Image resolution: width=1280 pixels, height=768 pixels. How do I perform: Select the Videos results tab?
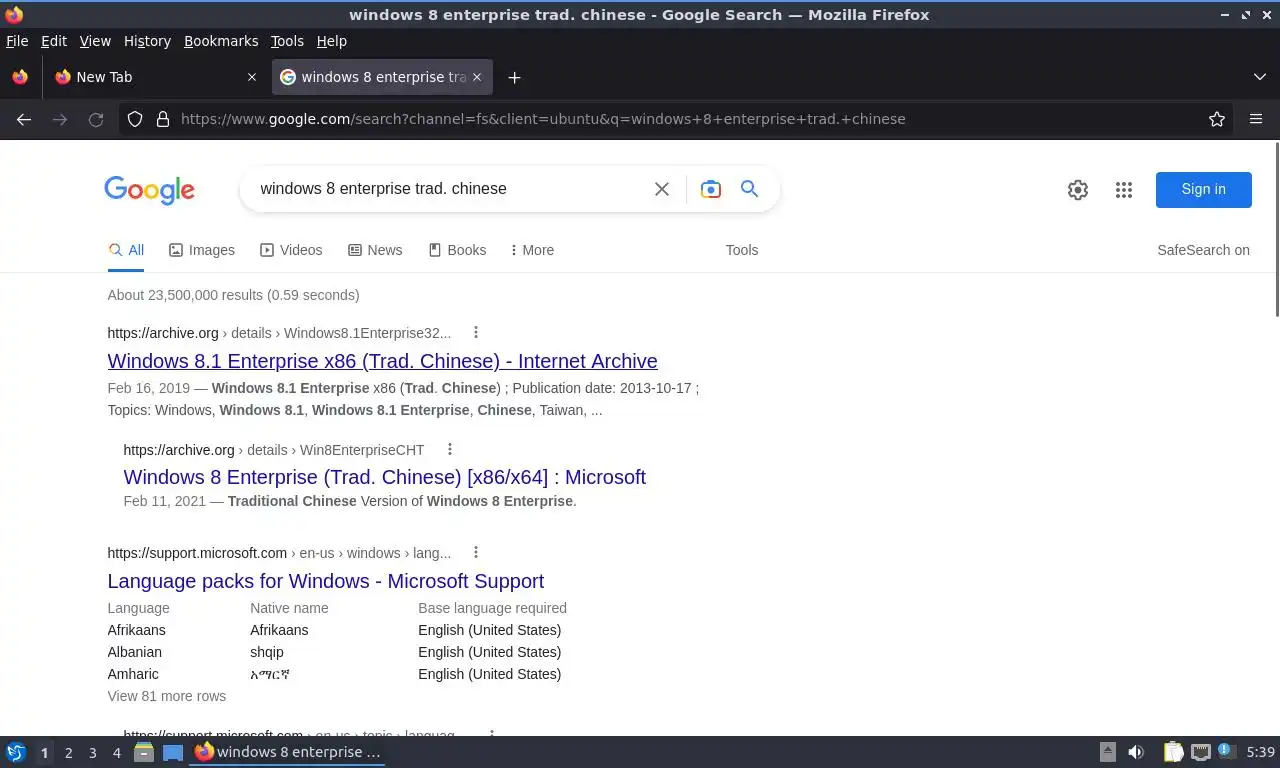point(291,250)
